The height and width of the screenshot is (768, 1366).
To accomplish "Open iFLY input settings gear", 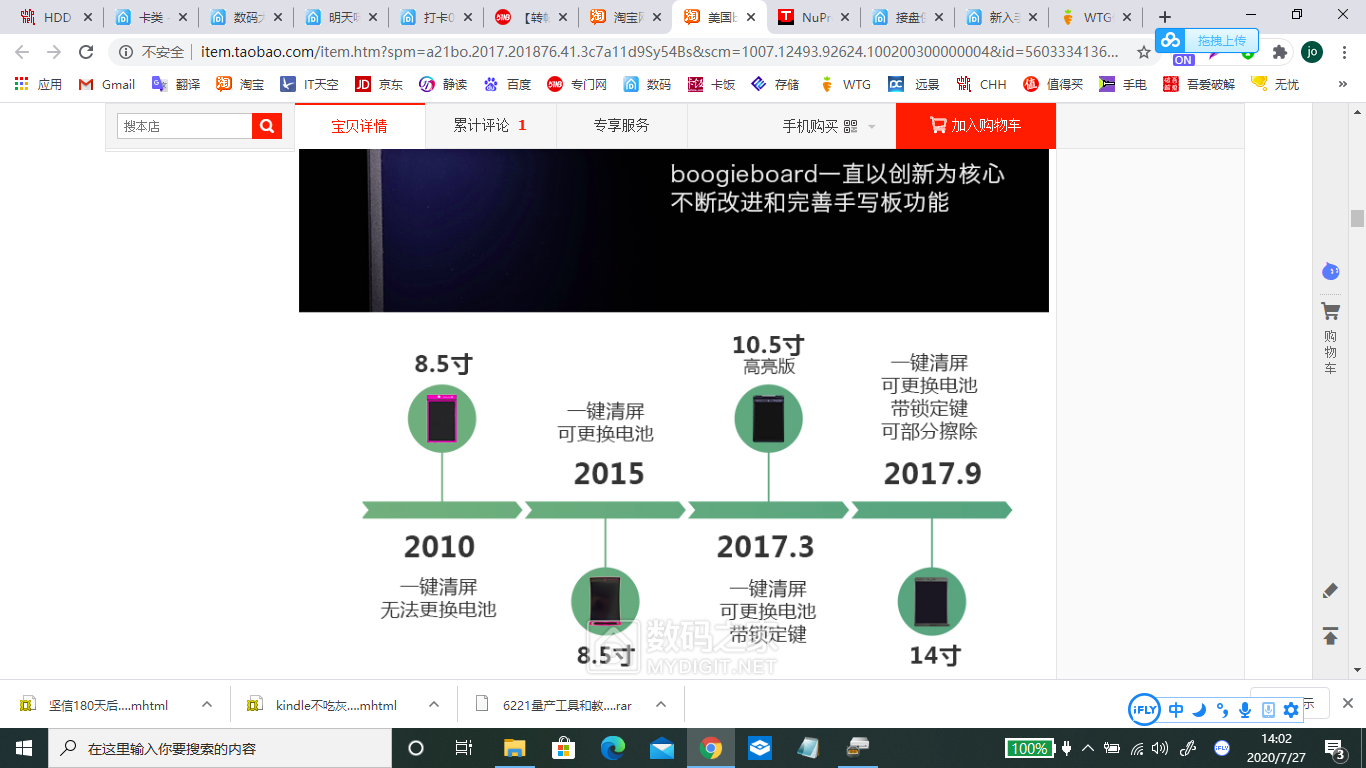I will coord(1291,710).
